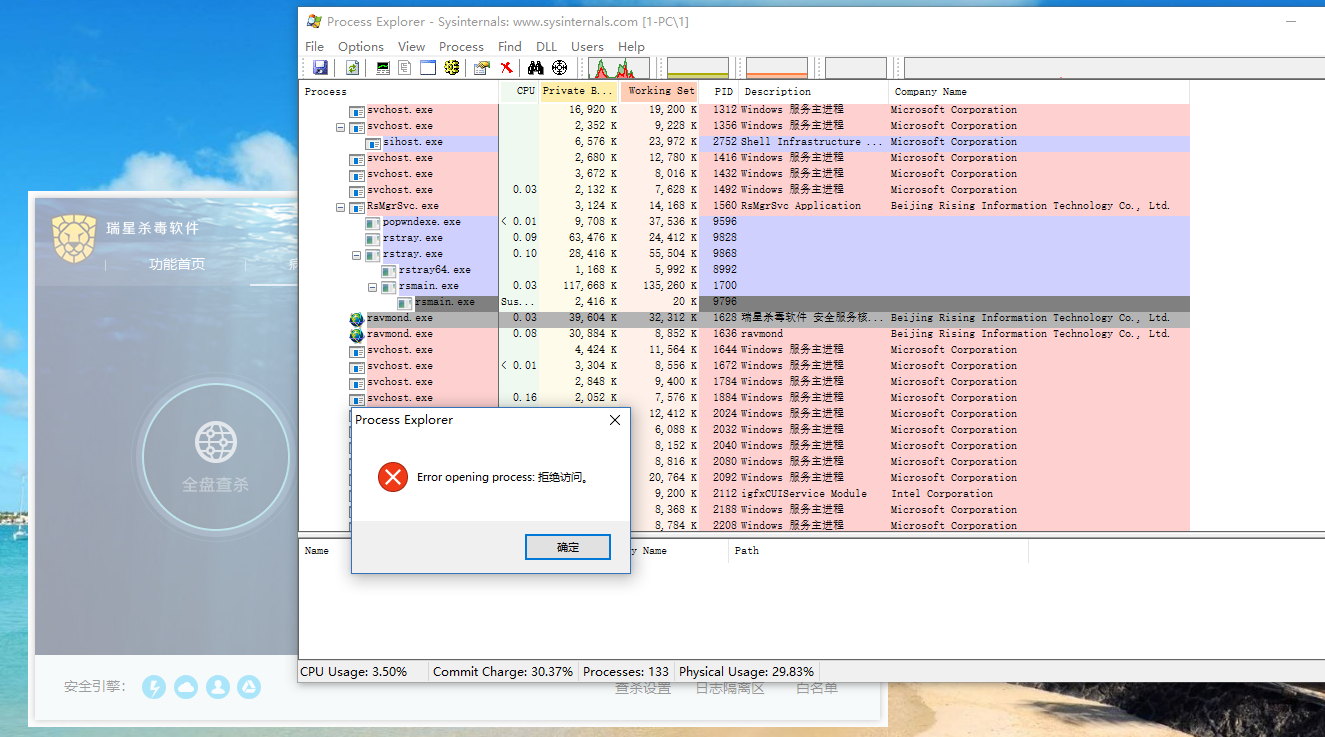Select the sihost.exe process row
Image resolution: width=1325 pixels, height=737 pixels.
click(x=744, y=142)
